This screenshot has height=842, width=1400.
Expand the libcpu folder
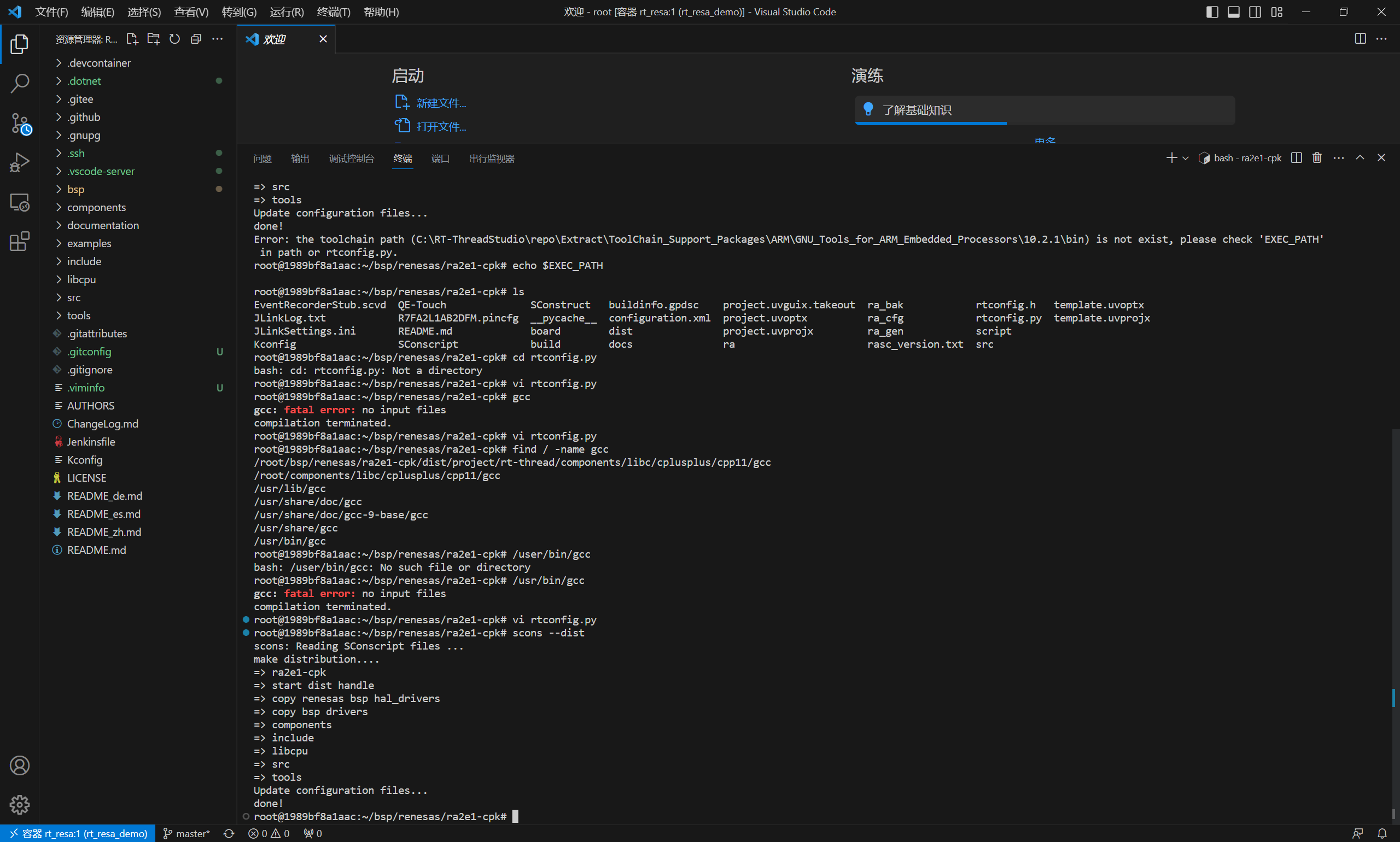(x=138, y=279)
